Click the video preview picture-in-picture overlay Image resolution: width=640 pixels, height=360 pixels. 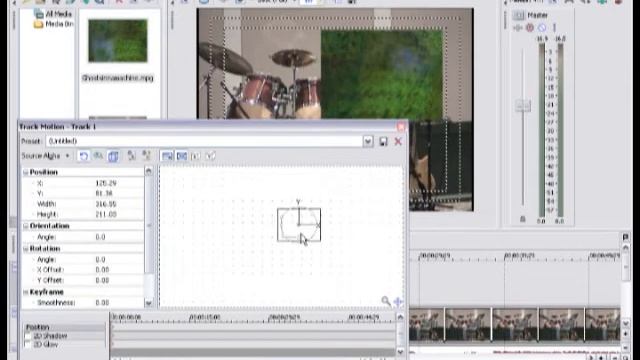coord(382,75)
